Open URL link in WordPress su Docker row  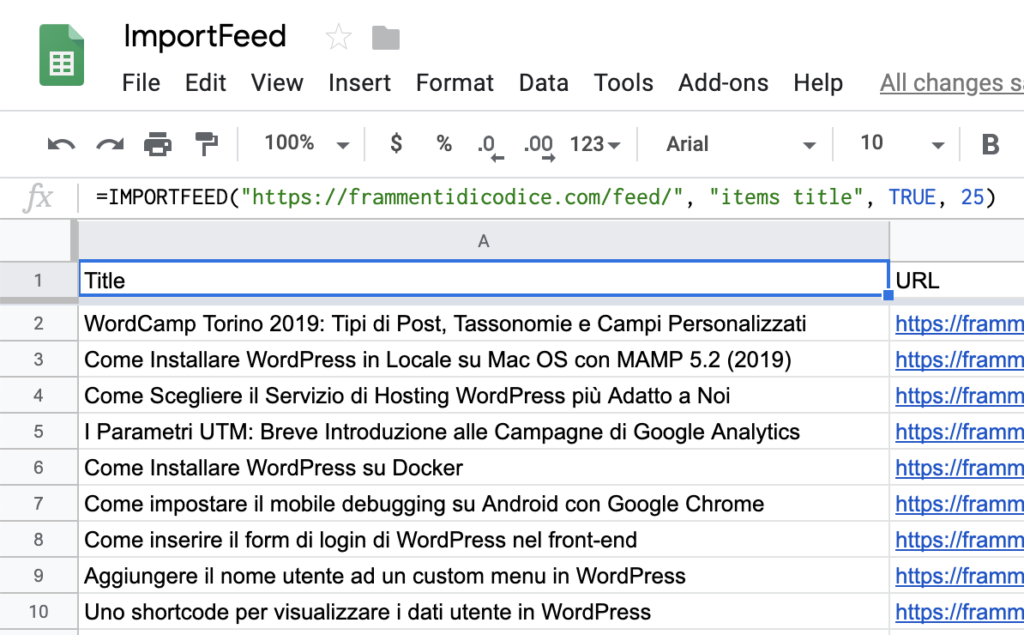click(x=959, y=468)
